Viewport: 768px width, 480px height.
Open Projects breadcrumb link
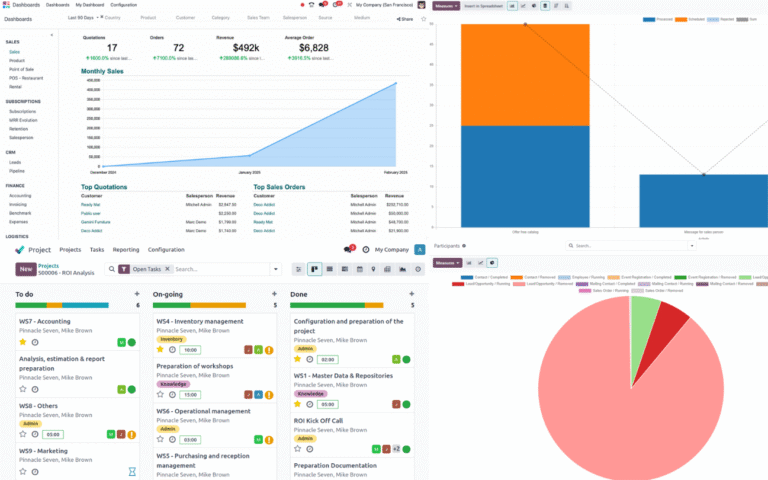click(48, 265)
